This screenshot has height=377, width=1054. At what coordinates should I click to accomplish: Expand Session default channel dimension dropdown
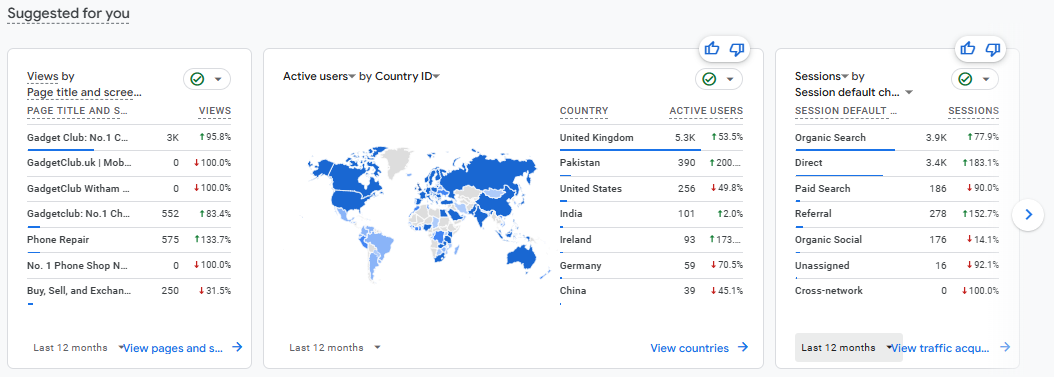pyautogui.click(x=854, y=93)
